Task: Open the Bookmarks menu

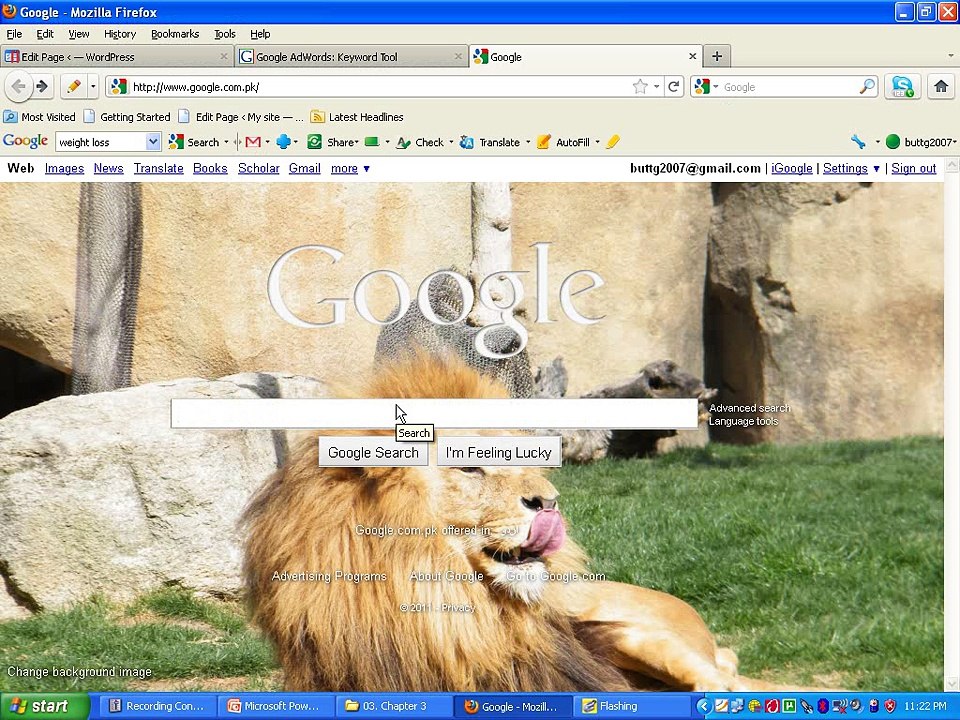Action: (175, 34)
